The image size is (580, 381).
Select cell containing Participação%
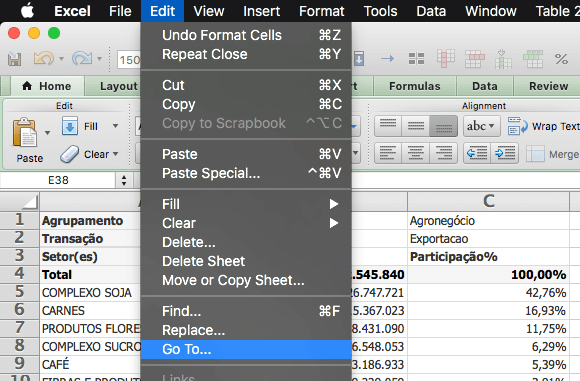[488, 257]
